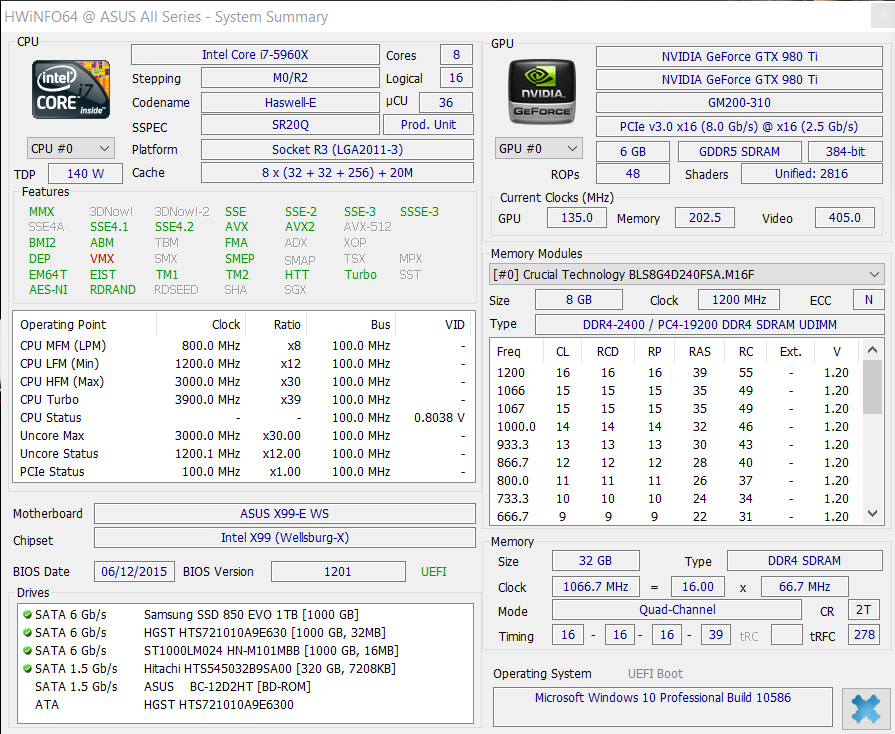Click the BIOS Date field 06/12/2015
895x734 pixels.
click(x=134, y=572)
